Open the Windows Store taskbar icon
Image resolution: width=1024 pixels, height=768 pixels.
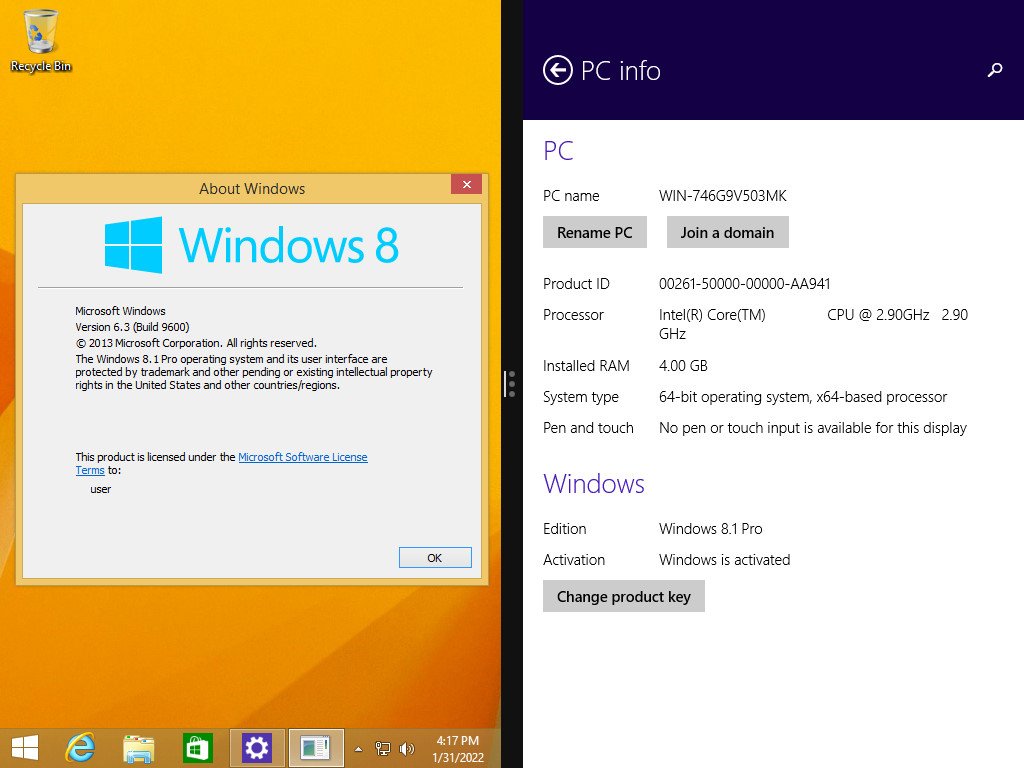coord(197,748)
